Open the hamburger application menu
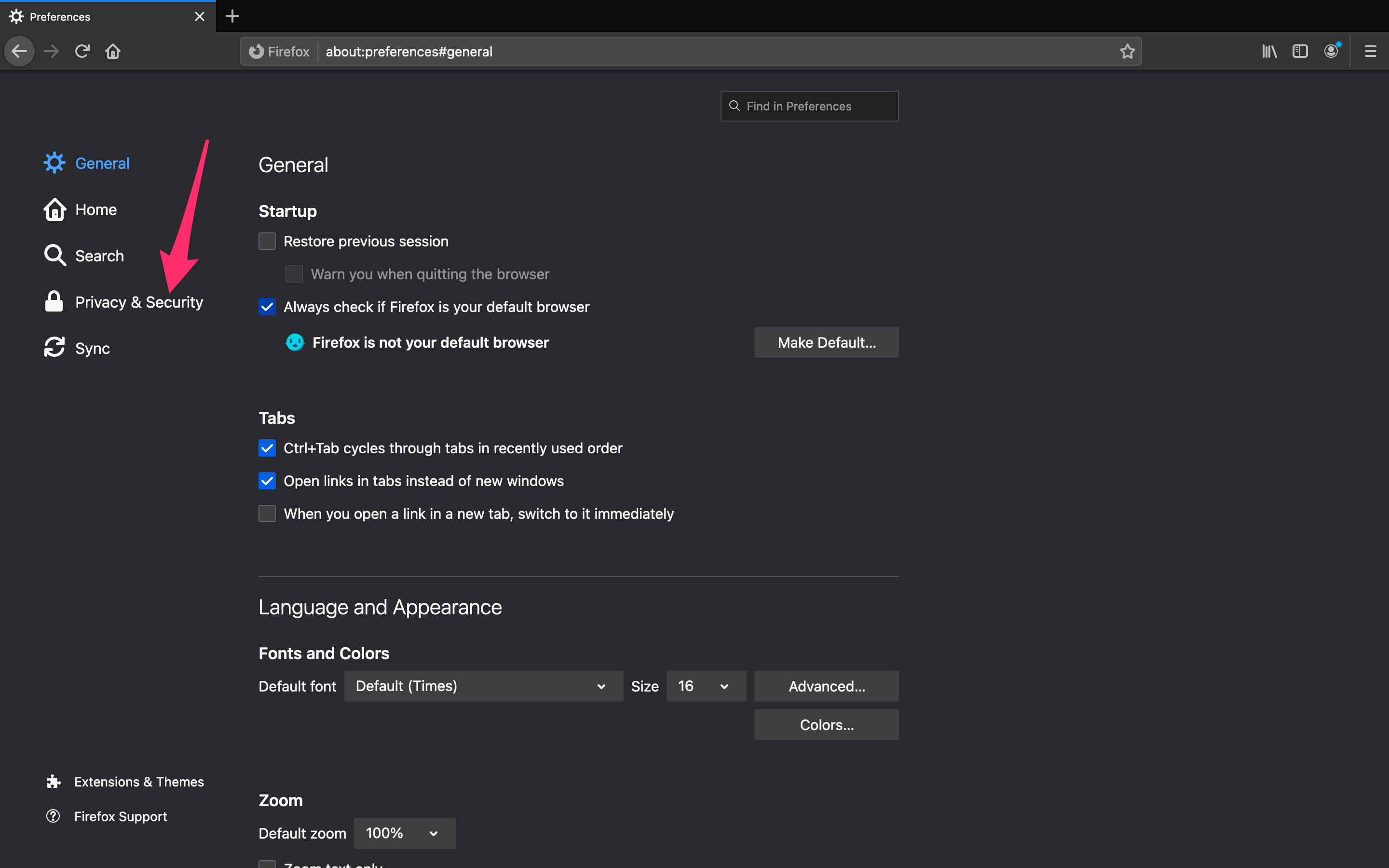The image size is (1389, 868). [1370, 51]
